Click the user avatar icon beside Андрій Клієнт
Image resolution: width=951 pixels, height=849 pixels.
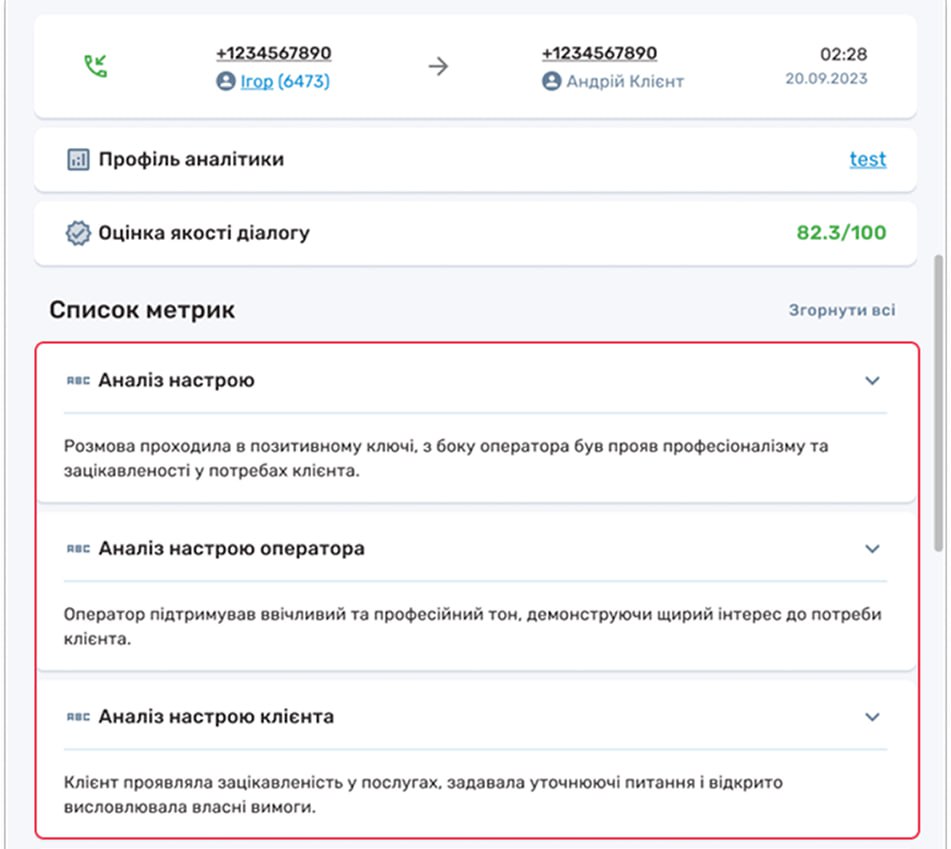(552, 82)
